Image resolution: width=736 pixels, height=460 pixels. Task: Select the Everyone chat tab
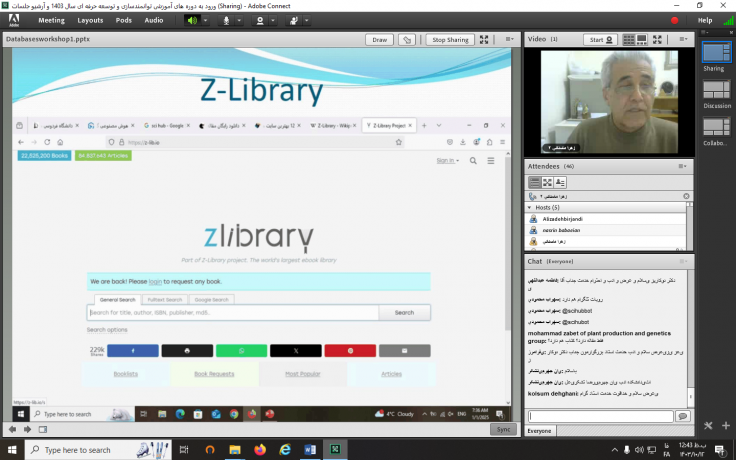pos(539,431)
